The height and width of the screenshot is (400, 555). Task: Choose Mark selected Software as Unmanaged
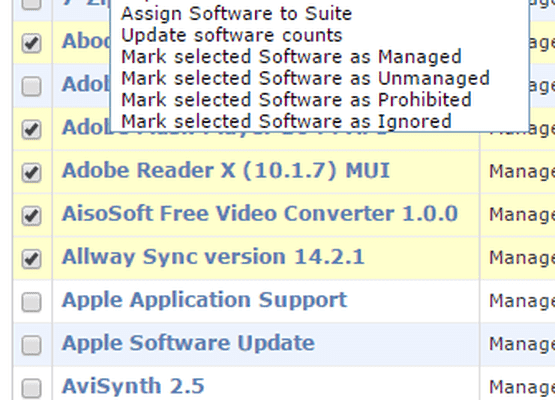(305, 79)
